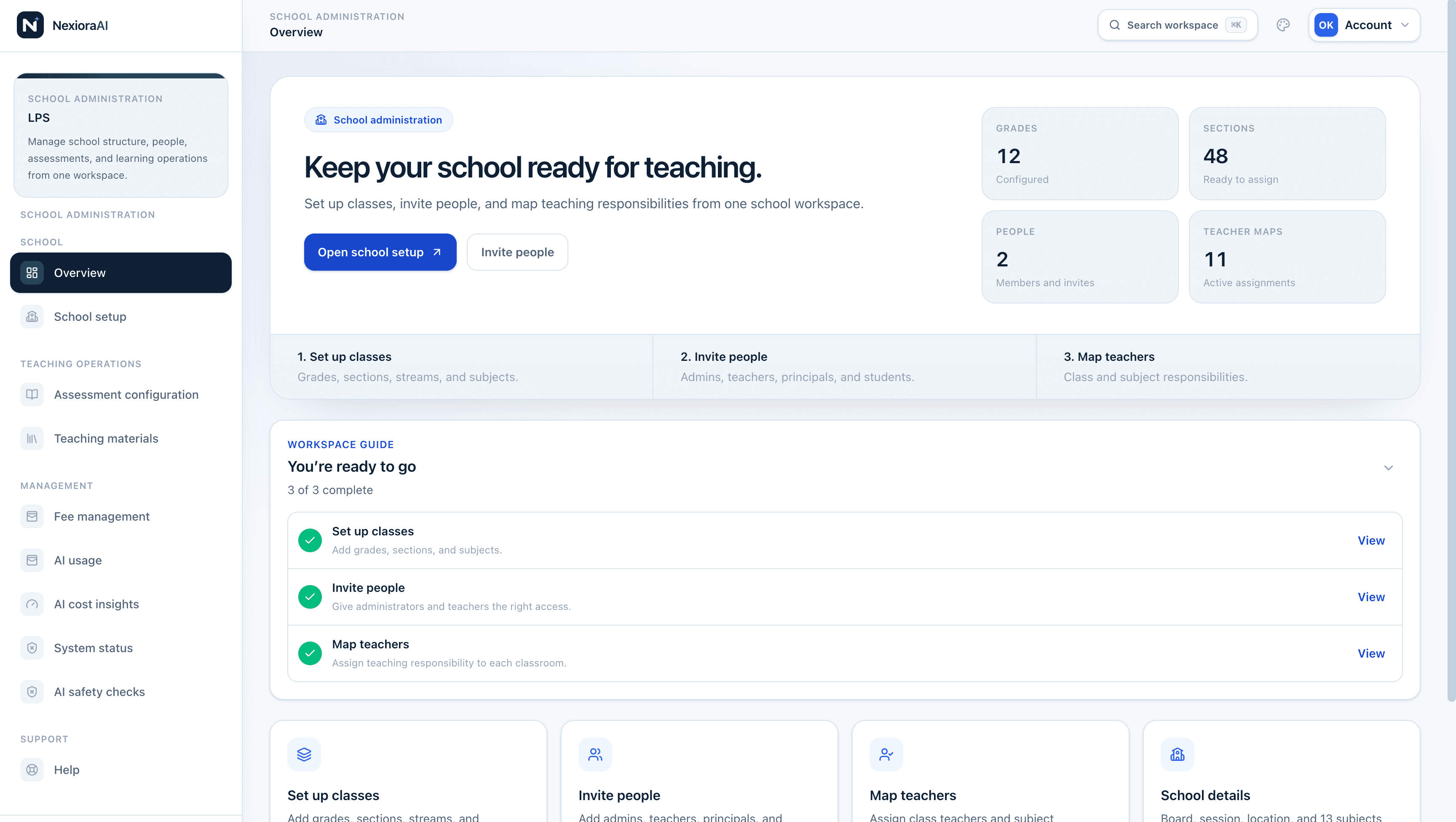
Task: Click the Grades 12 stat card
Action: 1080,154
